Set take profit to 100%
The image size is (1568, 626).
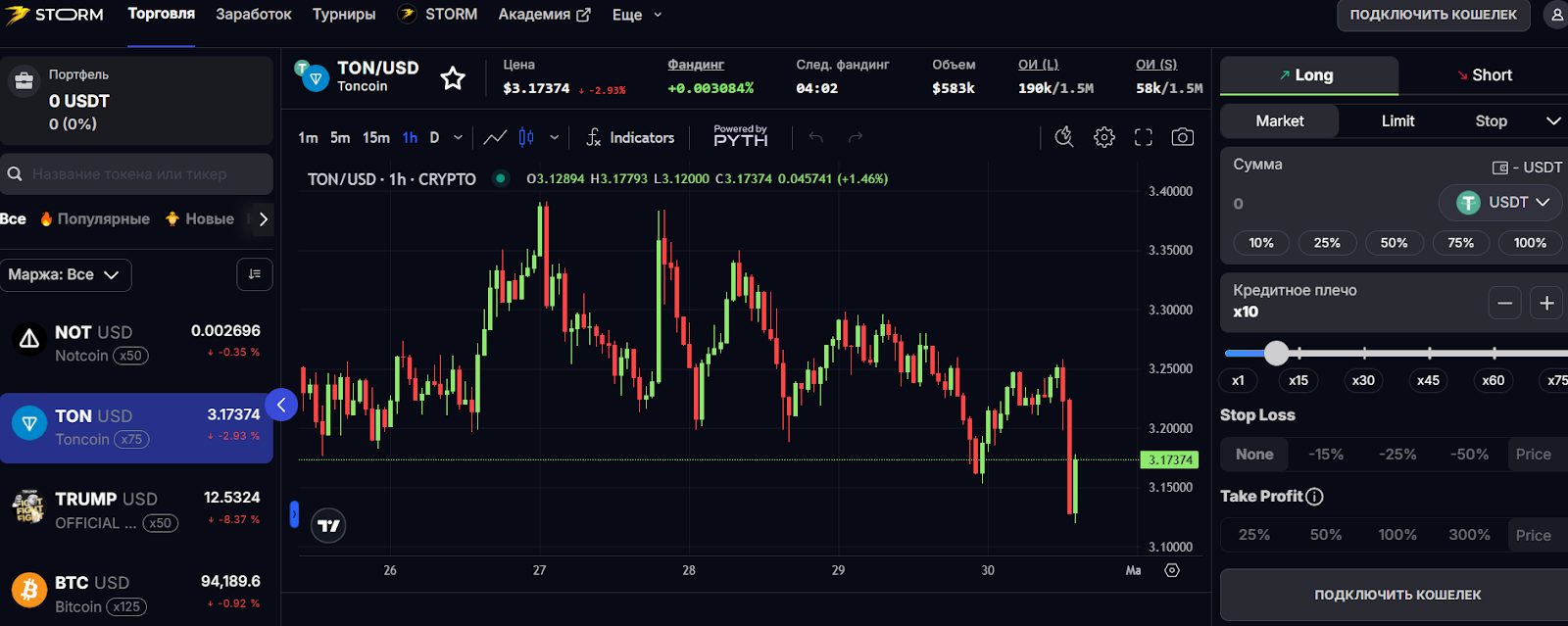[1397, 535]
